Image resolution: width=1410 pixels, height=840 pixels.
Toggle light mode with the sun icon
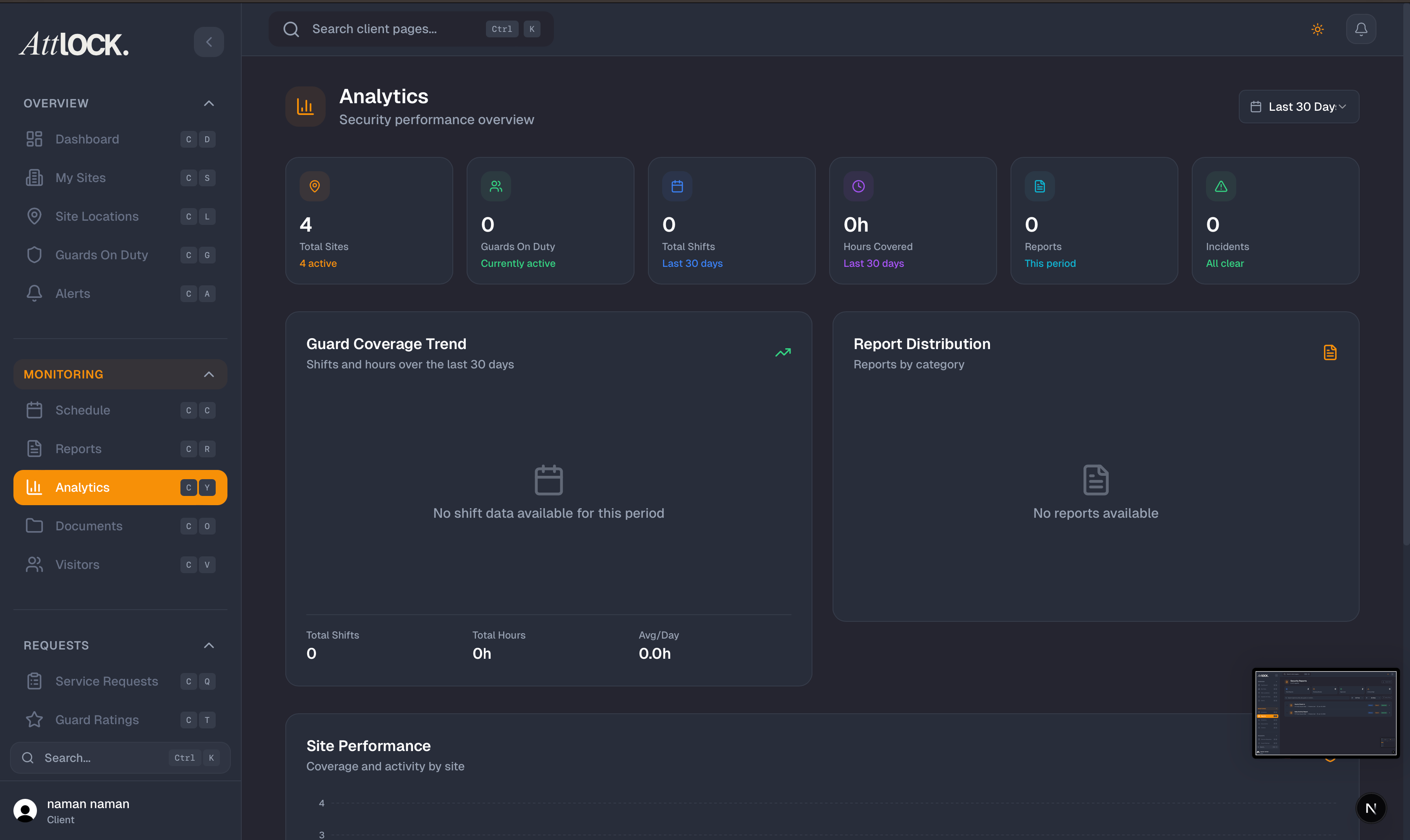coord(1318,29)
